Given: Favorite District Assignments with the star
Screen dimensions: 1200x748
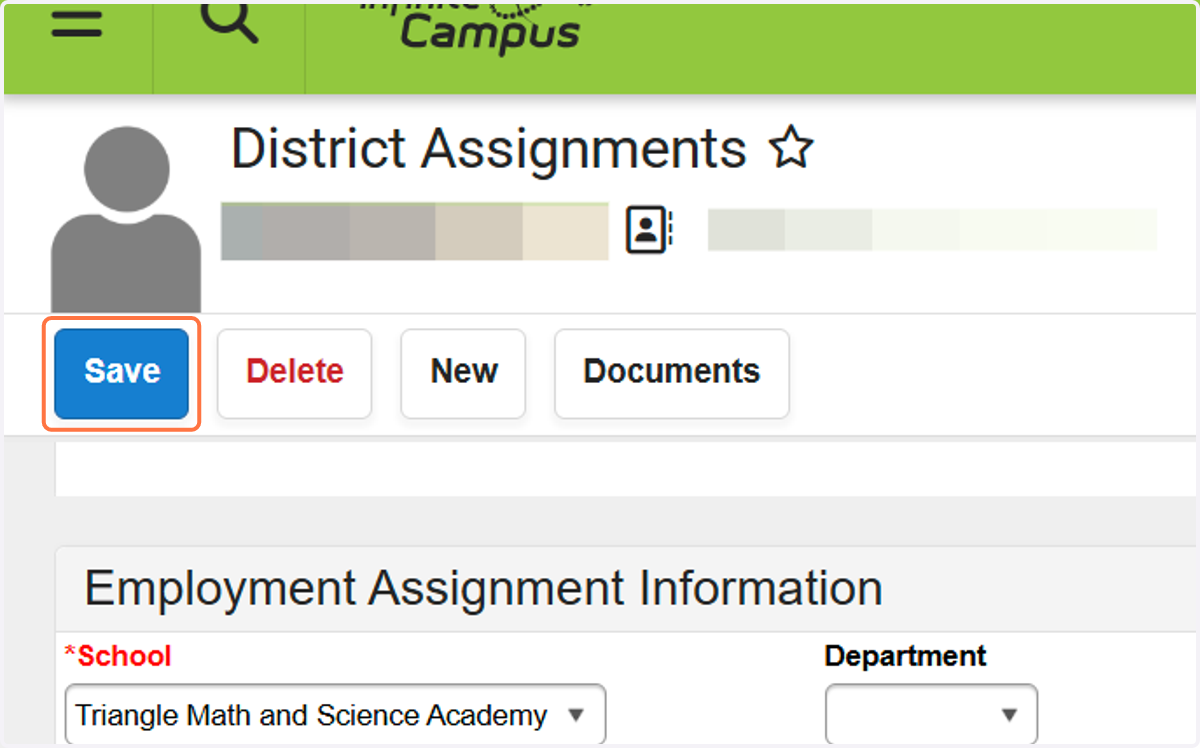Looking at the screenshot, I should click(x=791, y=150).
